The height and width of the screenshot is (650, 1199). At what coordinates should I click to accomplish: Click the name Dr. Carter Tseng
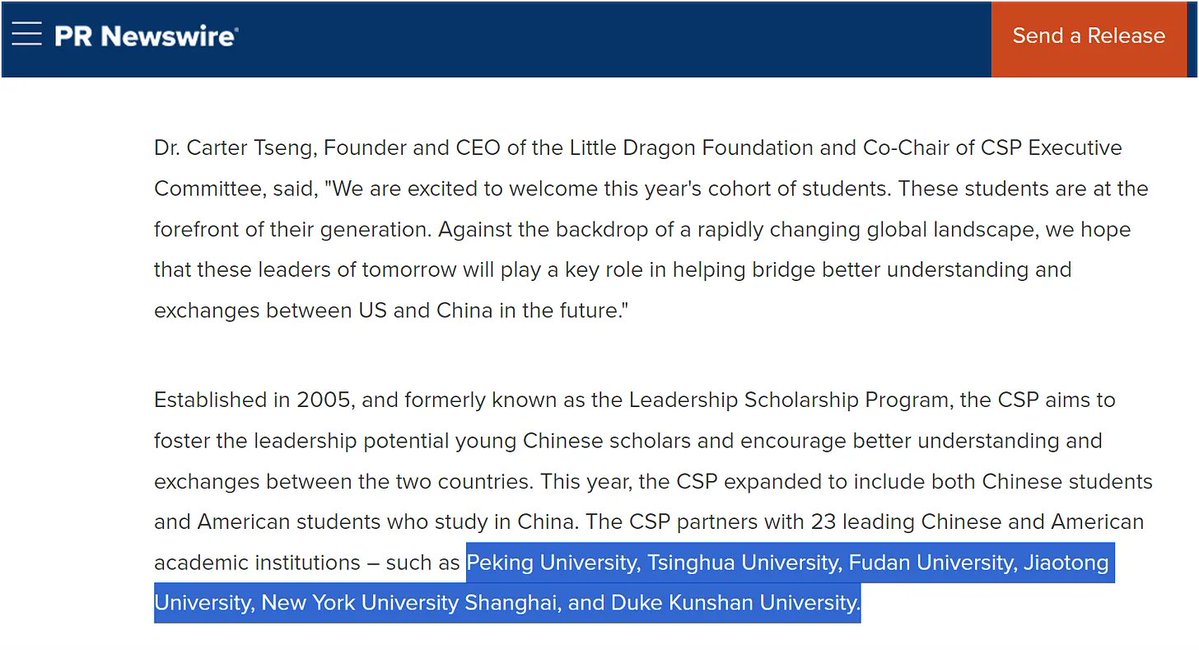221,148
